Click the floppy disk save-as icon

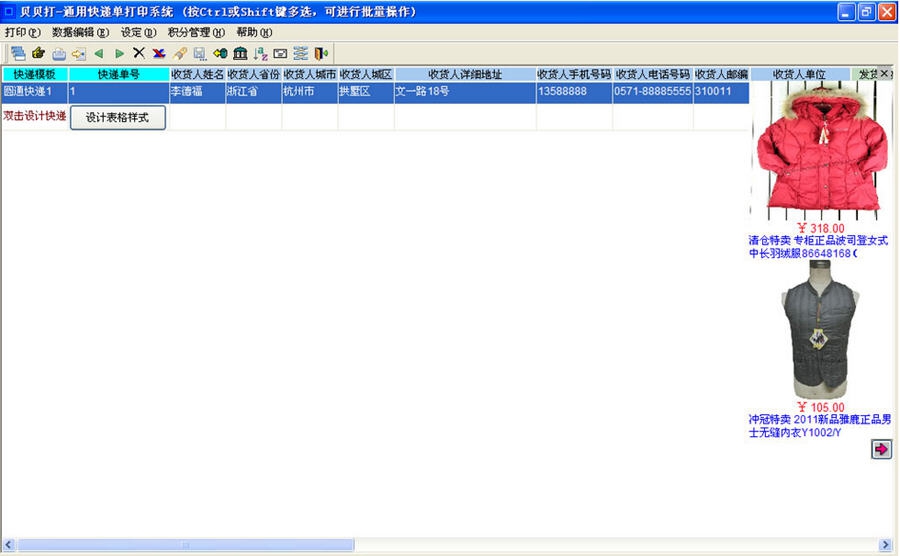tap(200, 53)
